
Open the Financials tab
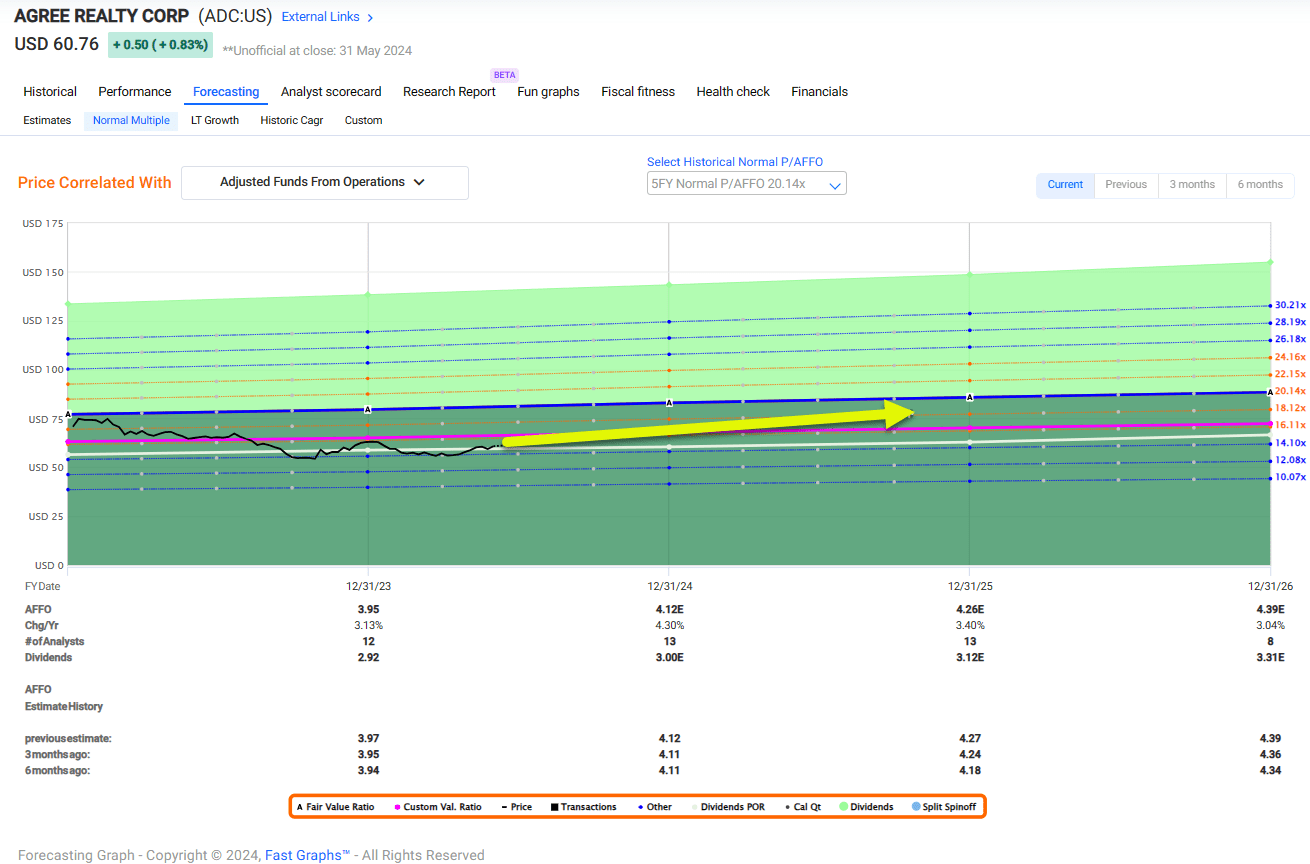click(x=819, y=92)
